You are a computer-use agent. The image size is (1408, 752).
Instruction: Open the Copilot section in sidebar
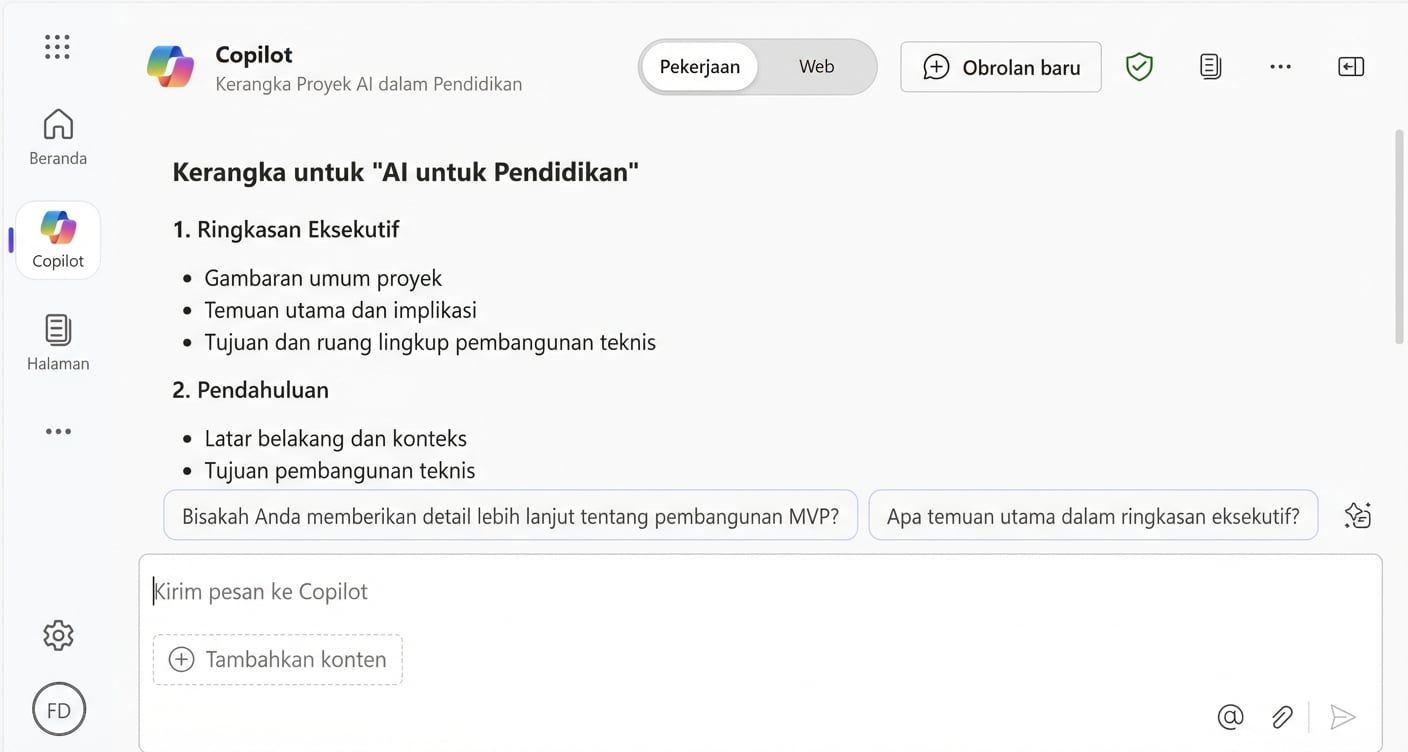(57, 238)
